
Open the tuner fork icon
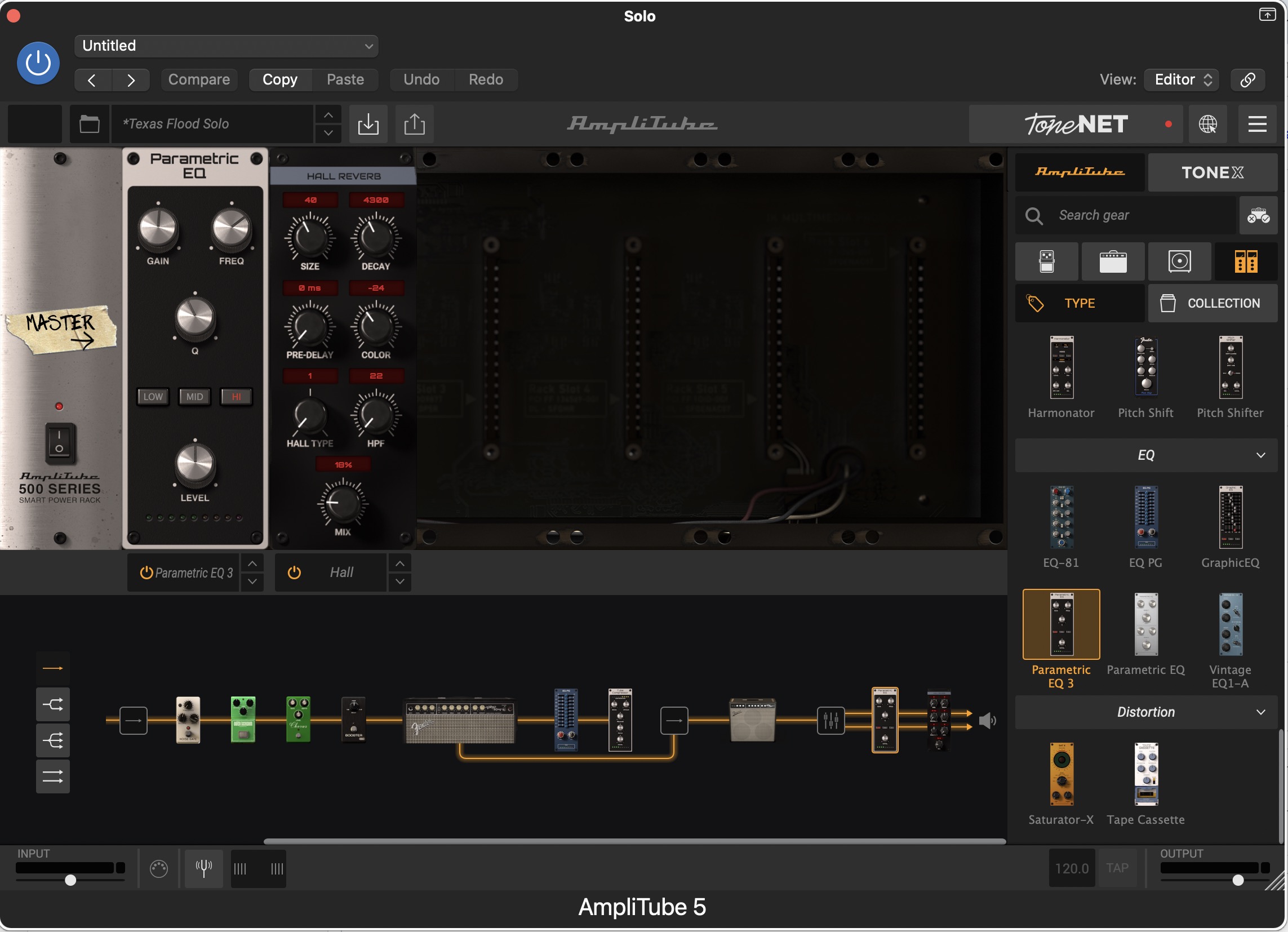204,868
